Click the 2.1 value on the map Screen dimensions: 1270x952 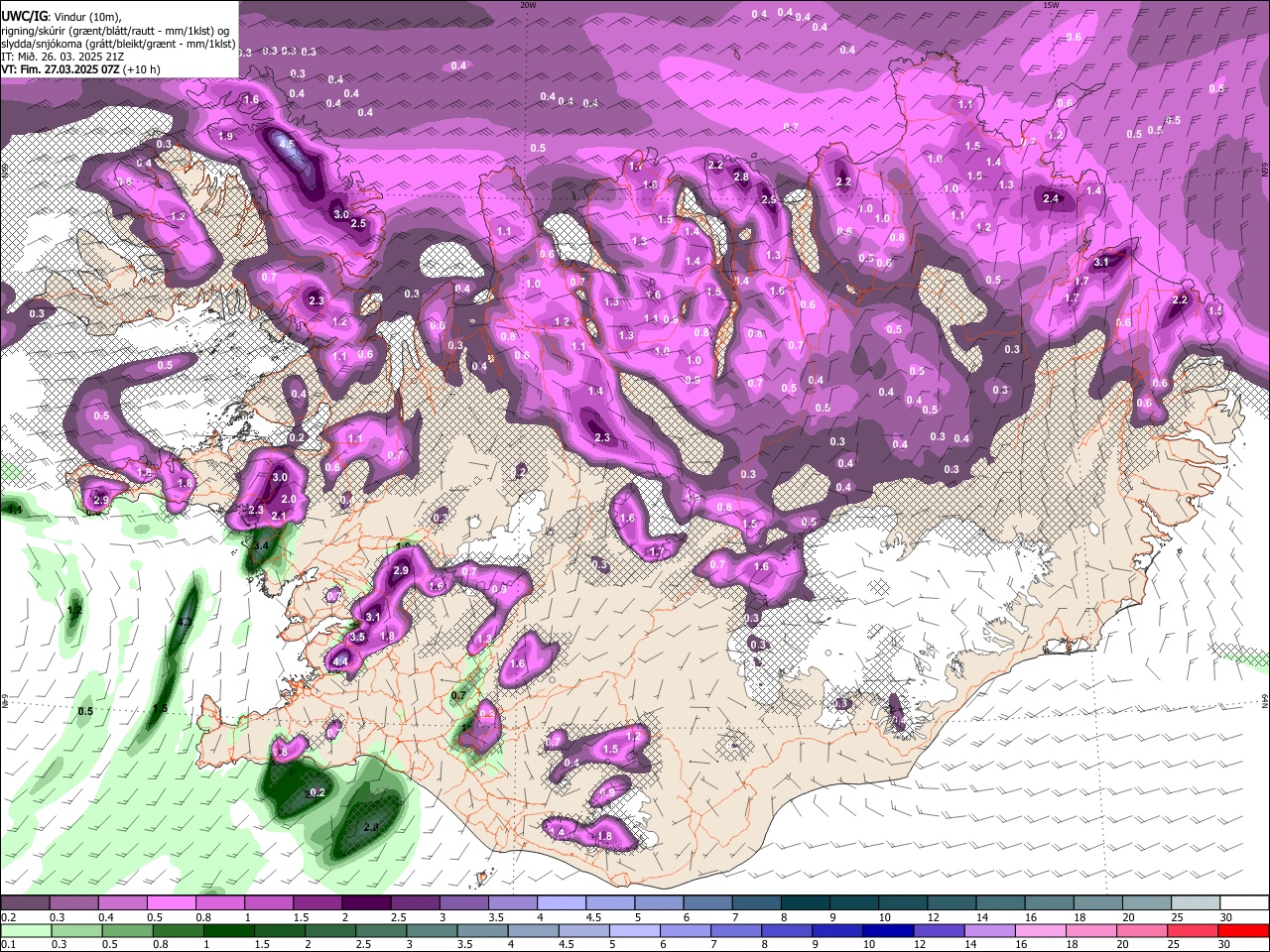279,516
